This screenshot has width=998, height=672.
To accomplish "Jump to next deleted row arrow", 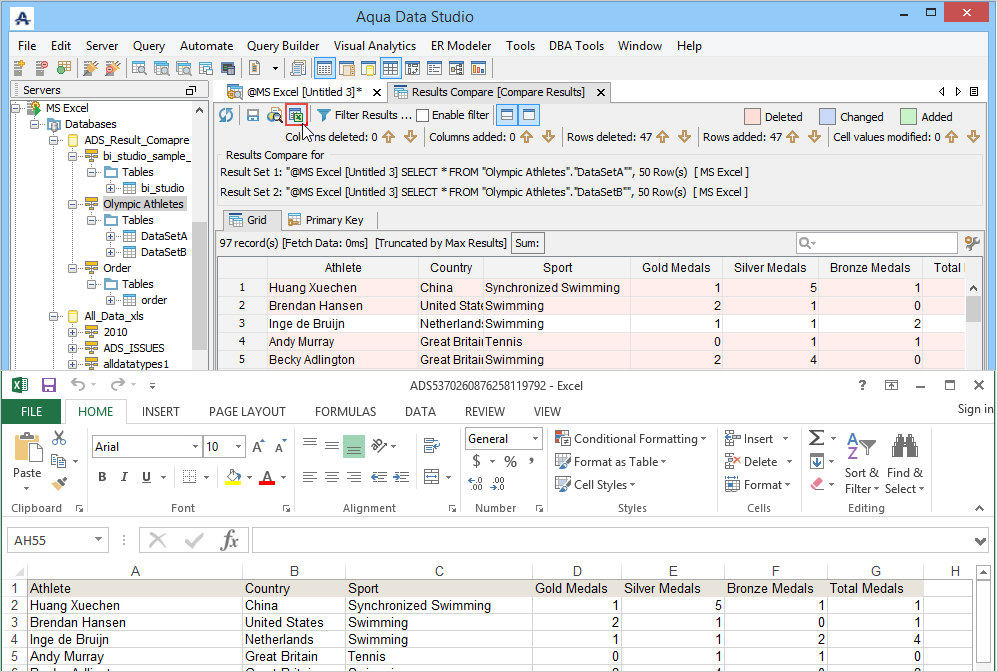I will point(685,137).
